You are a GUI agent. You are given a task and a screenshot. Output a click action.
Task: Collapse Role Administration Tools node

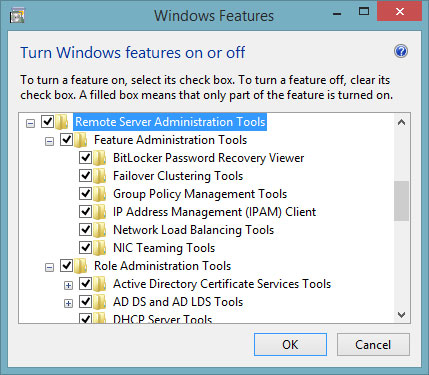pos(49,267)
